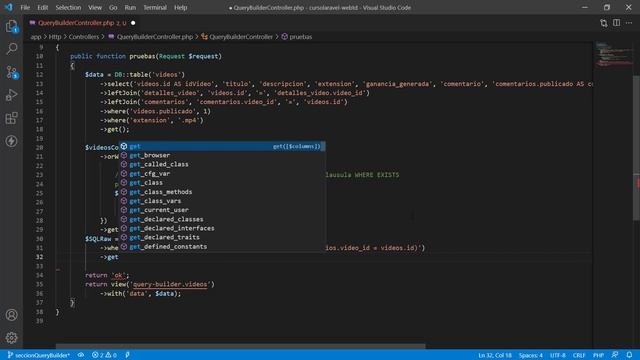The image size is (640, 360).
Task: Click the 'Controllers' breadcrumb segment
Action: pos(84,37)
